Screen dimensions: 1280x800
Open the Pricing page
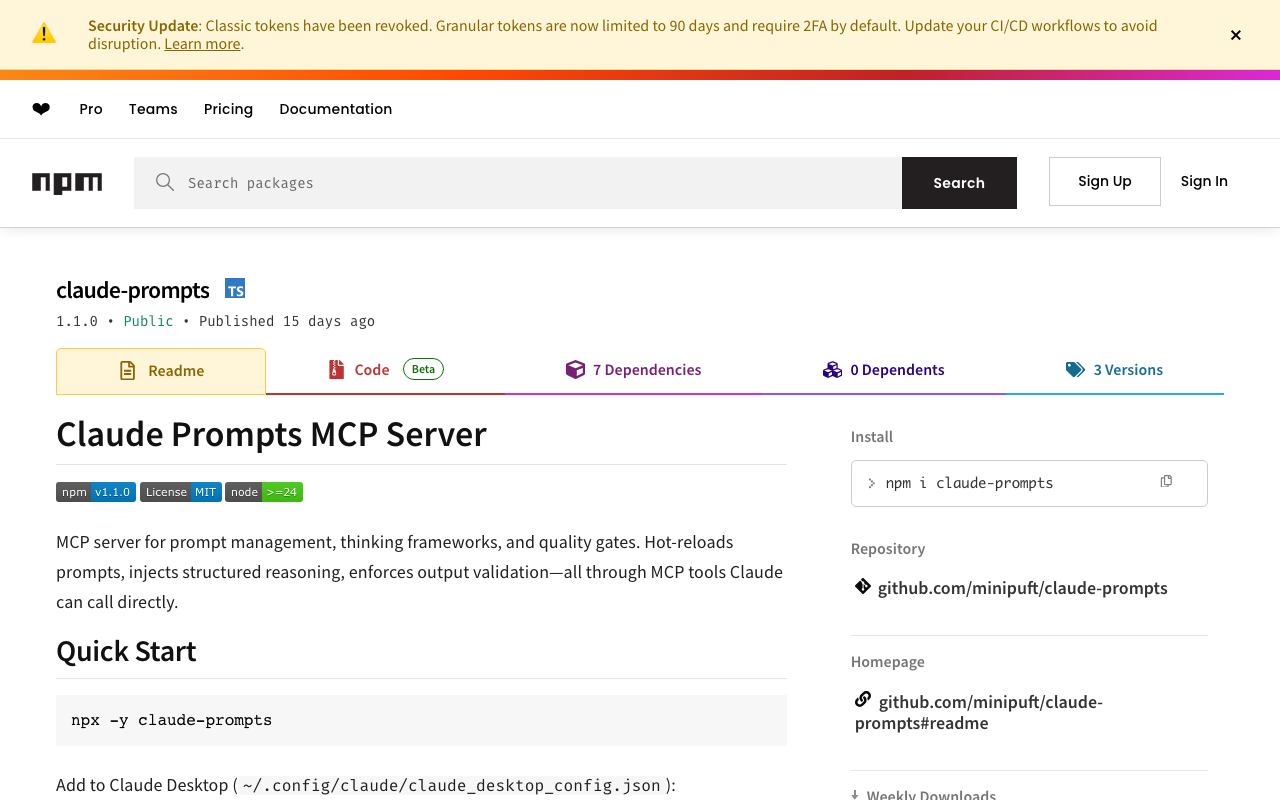point(228,109)
